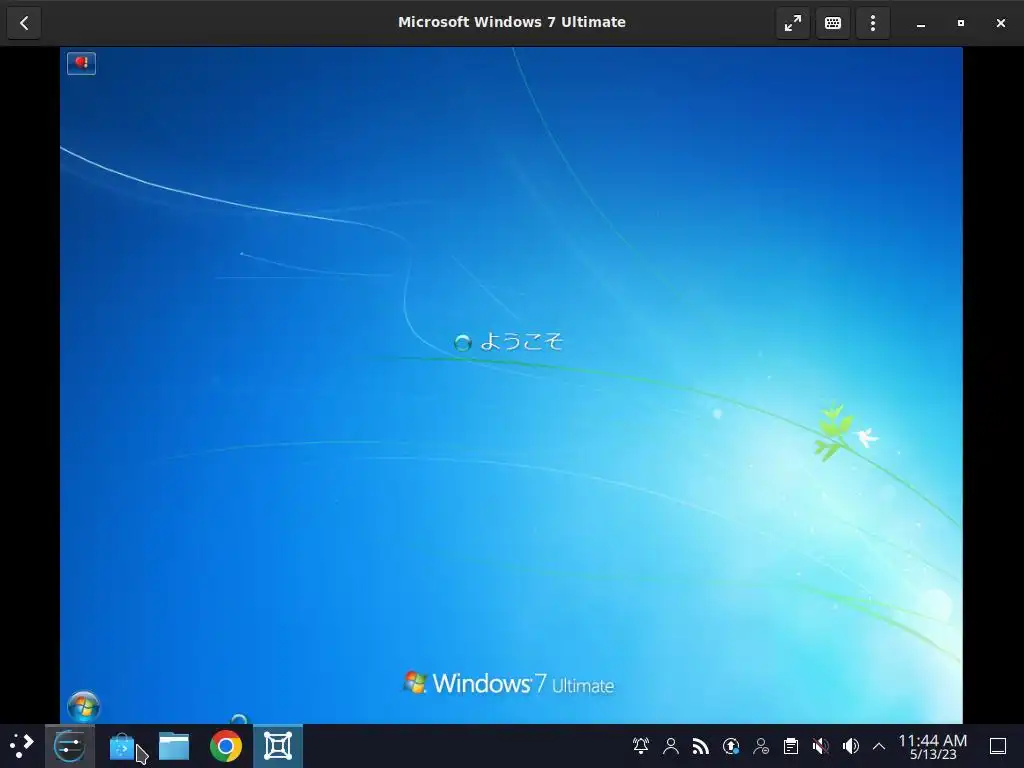1024x768 pixels.
Task: Go back using the header back arrow
Action: tap(24, 23)
